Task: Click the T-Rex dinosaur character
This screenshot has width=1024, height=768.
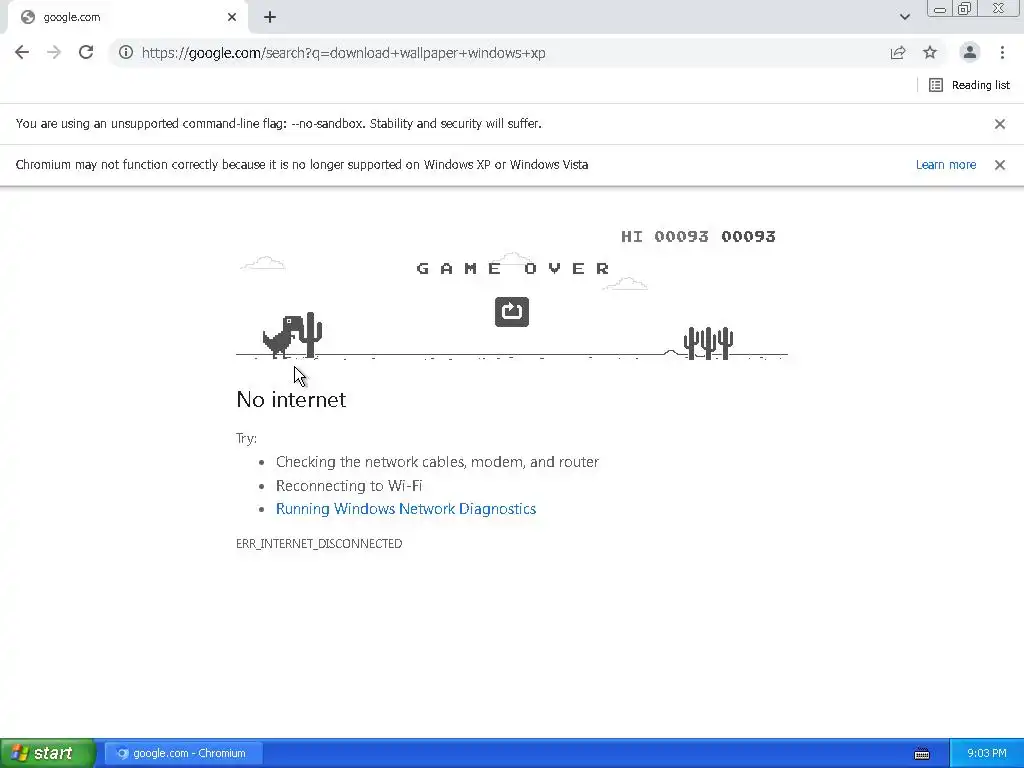Action: click(283, 336)
